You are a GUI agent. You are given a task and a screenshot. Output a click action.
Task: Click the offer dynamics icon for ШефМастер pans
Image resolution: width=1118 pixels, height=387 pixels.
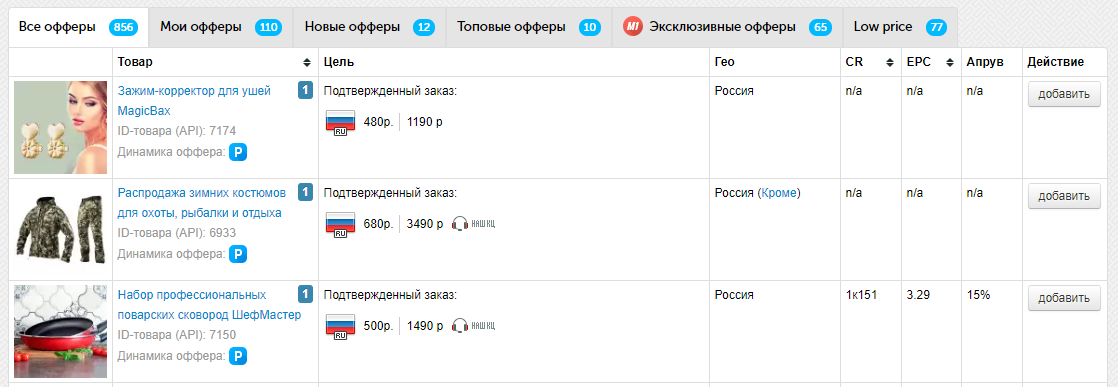237,356
